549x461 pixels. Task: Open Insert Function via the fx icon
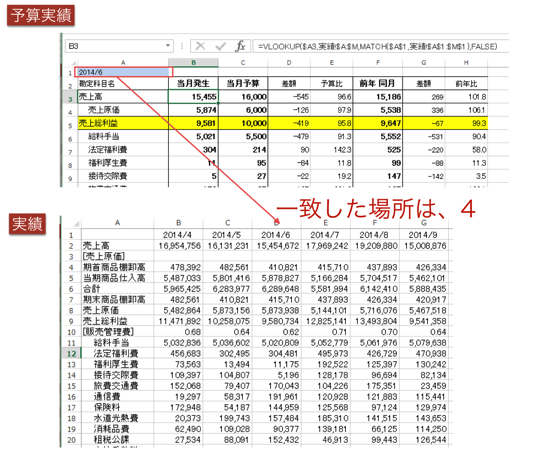[240, 46]
